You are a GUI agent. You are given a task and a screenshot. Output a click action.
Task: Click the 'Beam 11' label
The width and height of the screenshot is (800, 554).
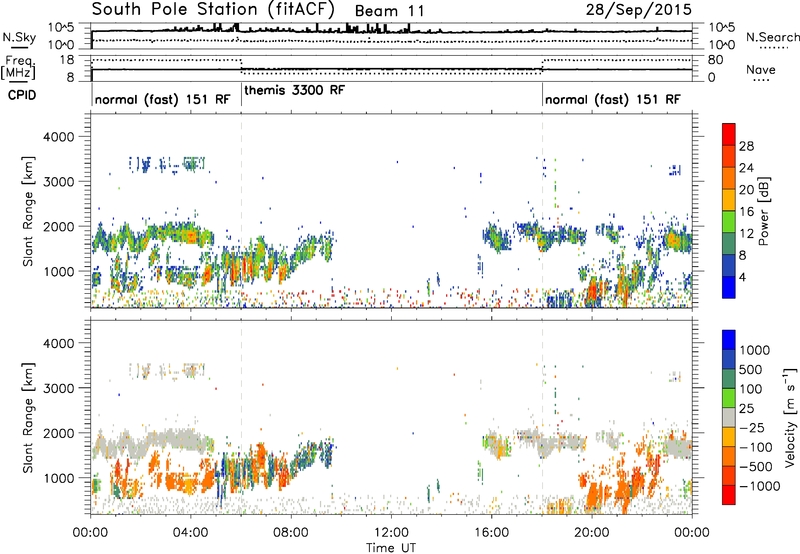click(x=389, y=11)
